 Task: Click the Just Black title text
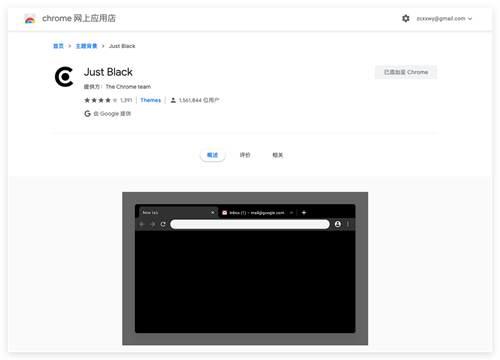coord(108,72)
